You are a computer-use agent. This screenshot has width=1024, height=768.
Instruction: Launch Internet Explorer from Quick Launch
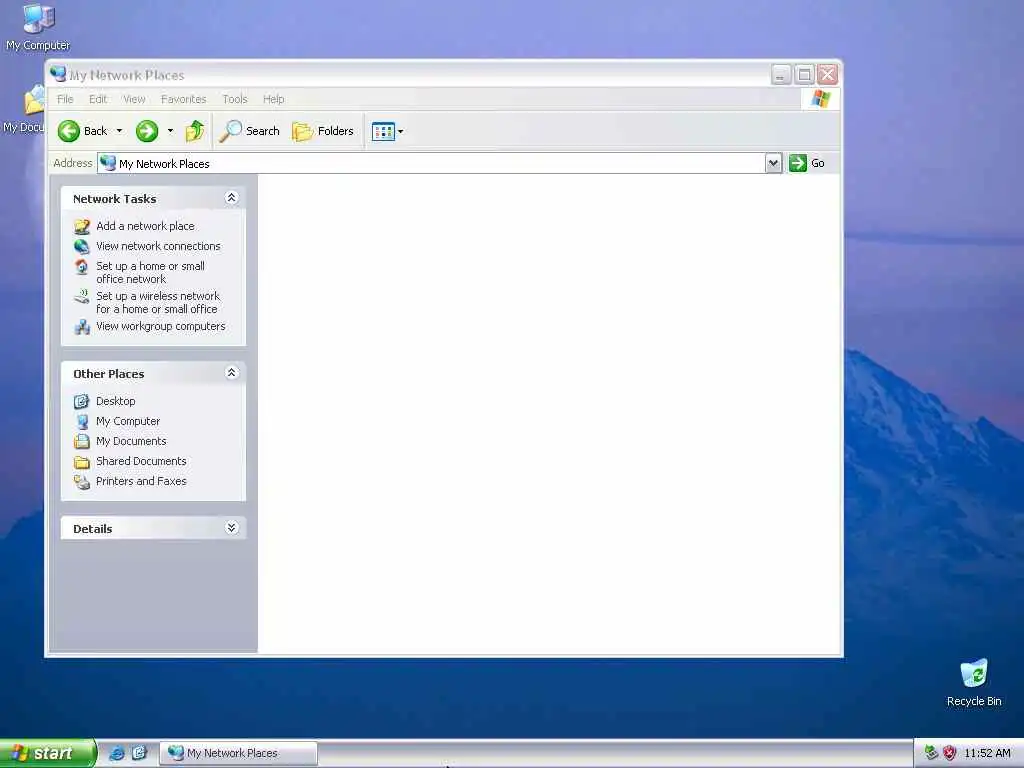point(117,753)
